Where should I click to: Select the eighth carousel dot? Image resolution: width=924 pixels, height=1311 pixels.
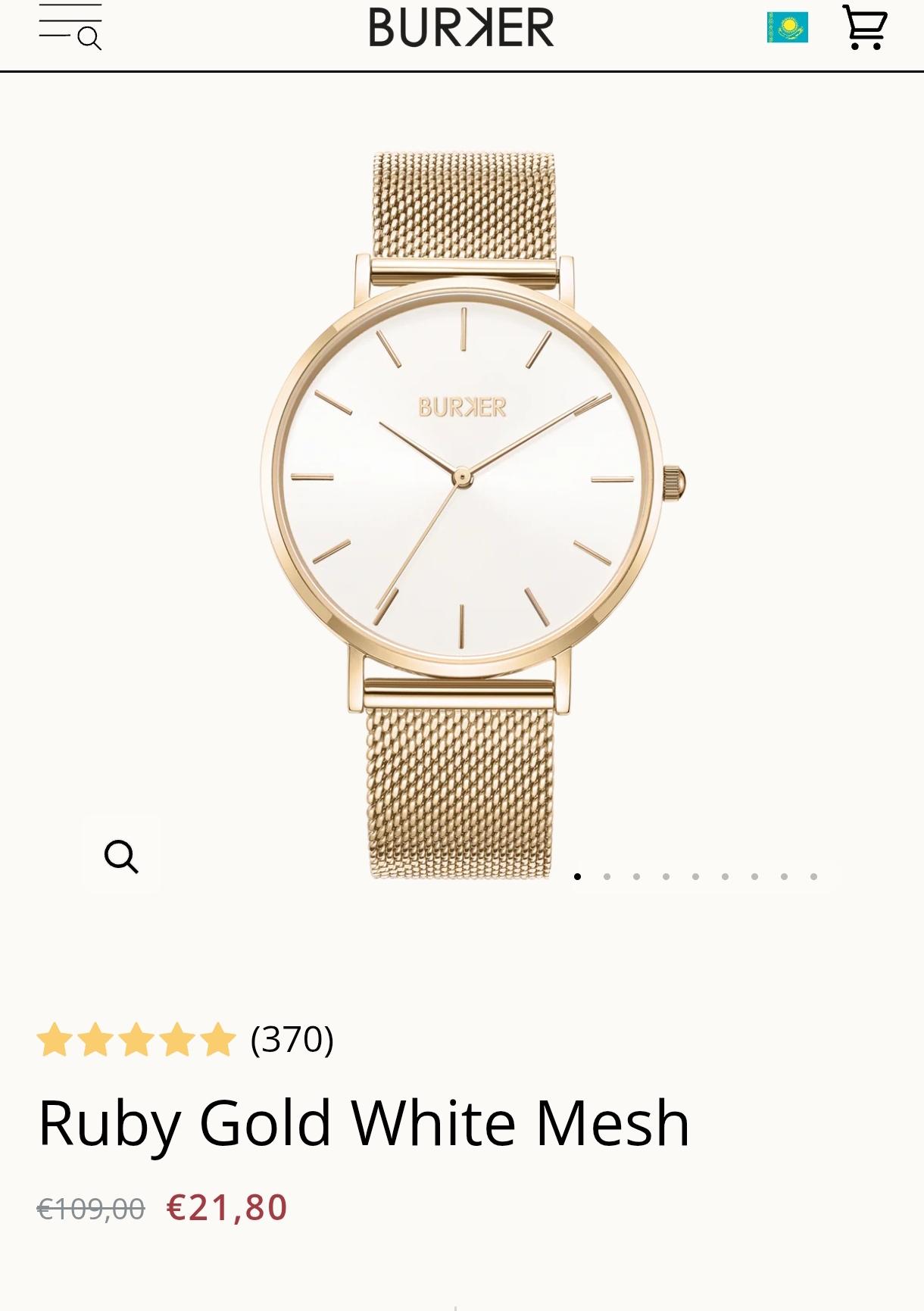785,876
